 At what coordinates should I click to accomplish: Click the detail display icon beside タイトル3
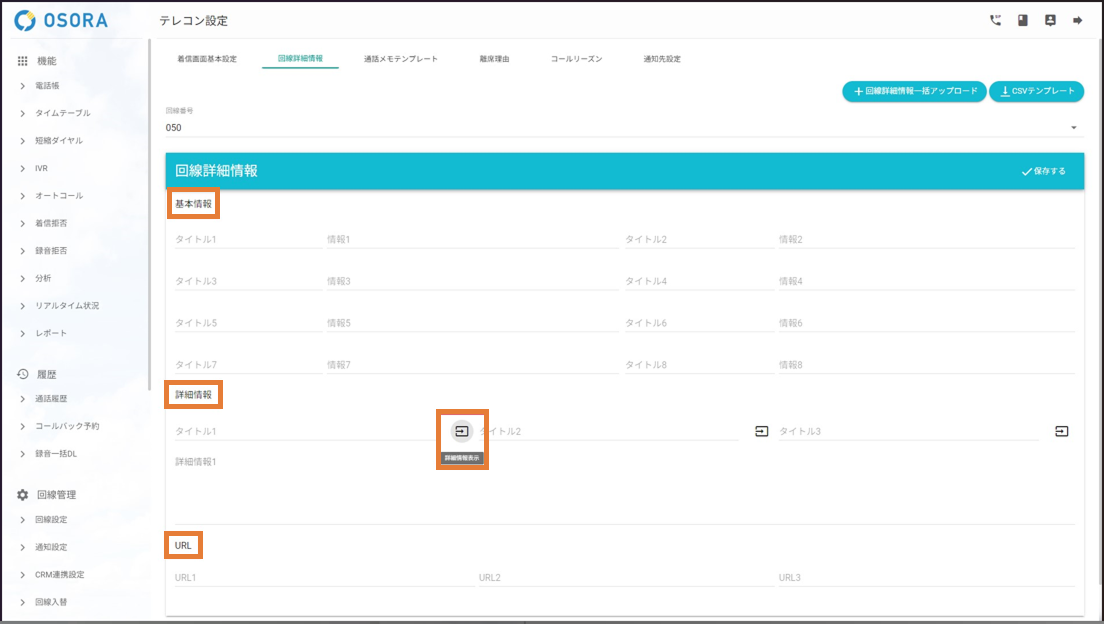click(x=1061, y=431)
